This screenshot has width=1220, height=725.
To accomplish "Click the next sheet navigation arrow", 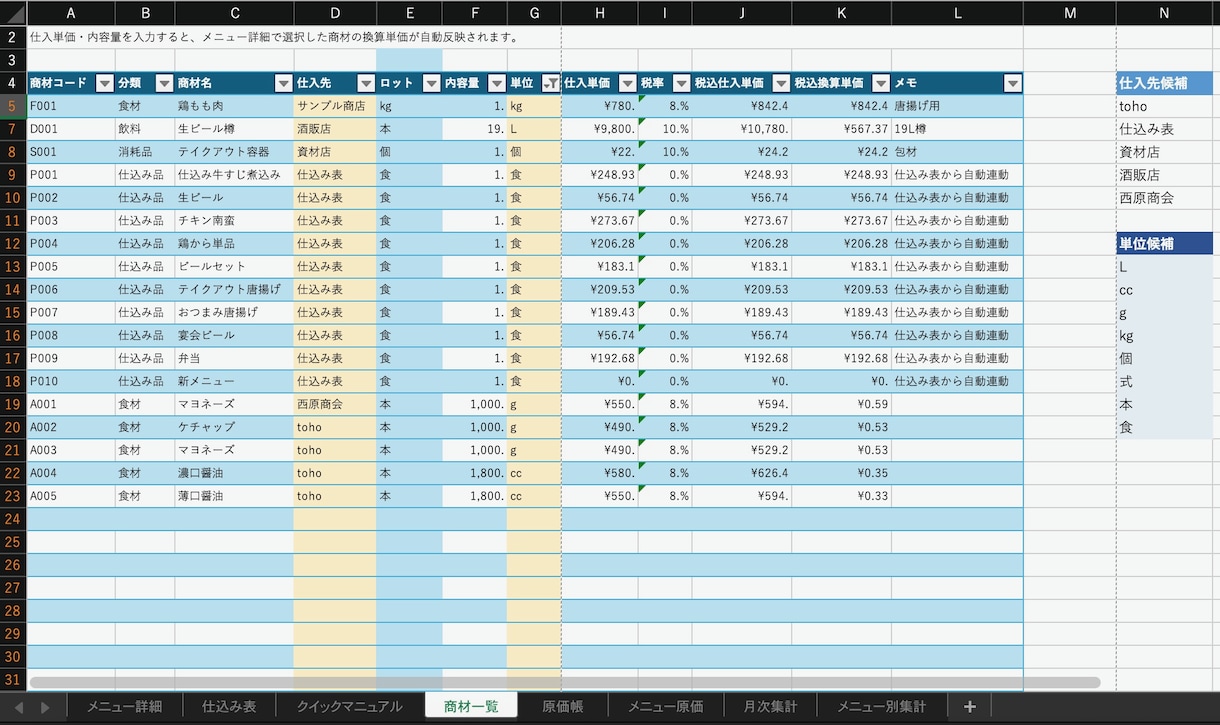I will pos(45,707).
